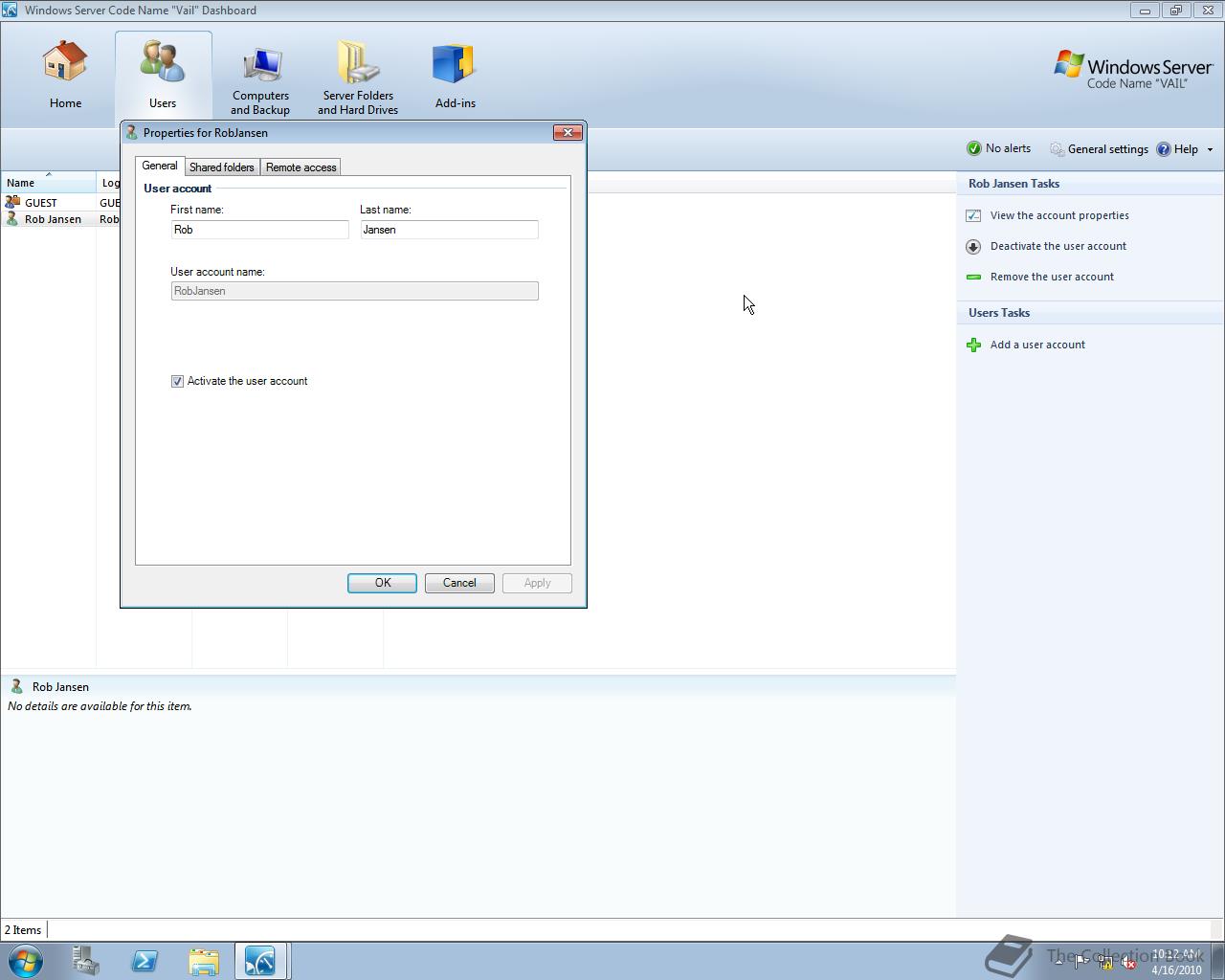
Task: Click the Last name field
Action: click(449, 230)
